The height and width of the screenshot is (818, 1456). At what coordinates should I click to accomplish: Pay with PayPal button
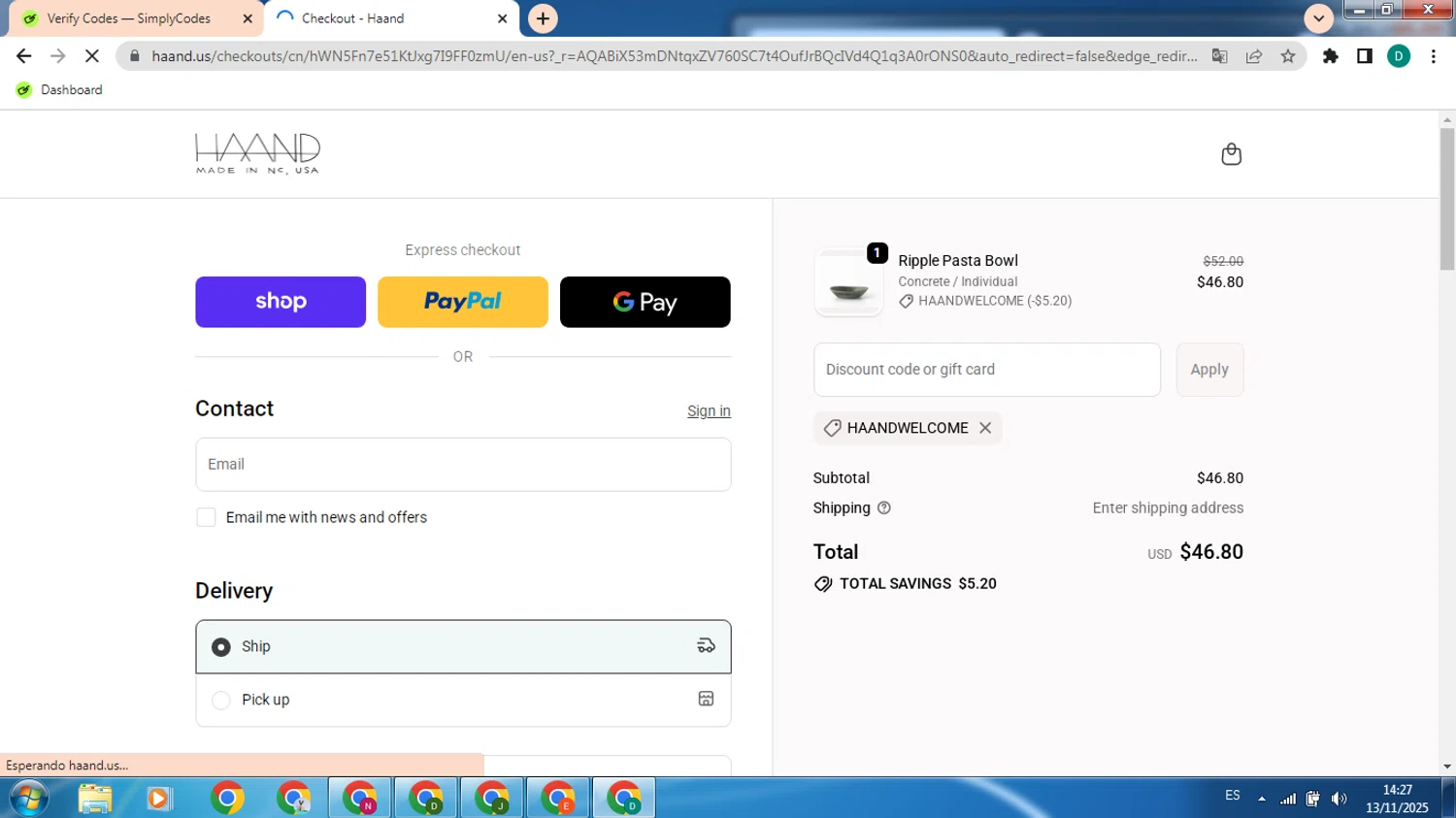pos(463,302)
